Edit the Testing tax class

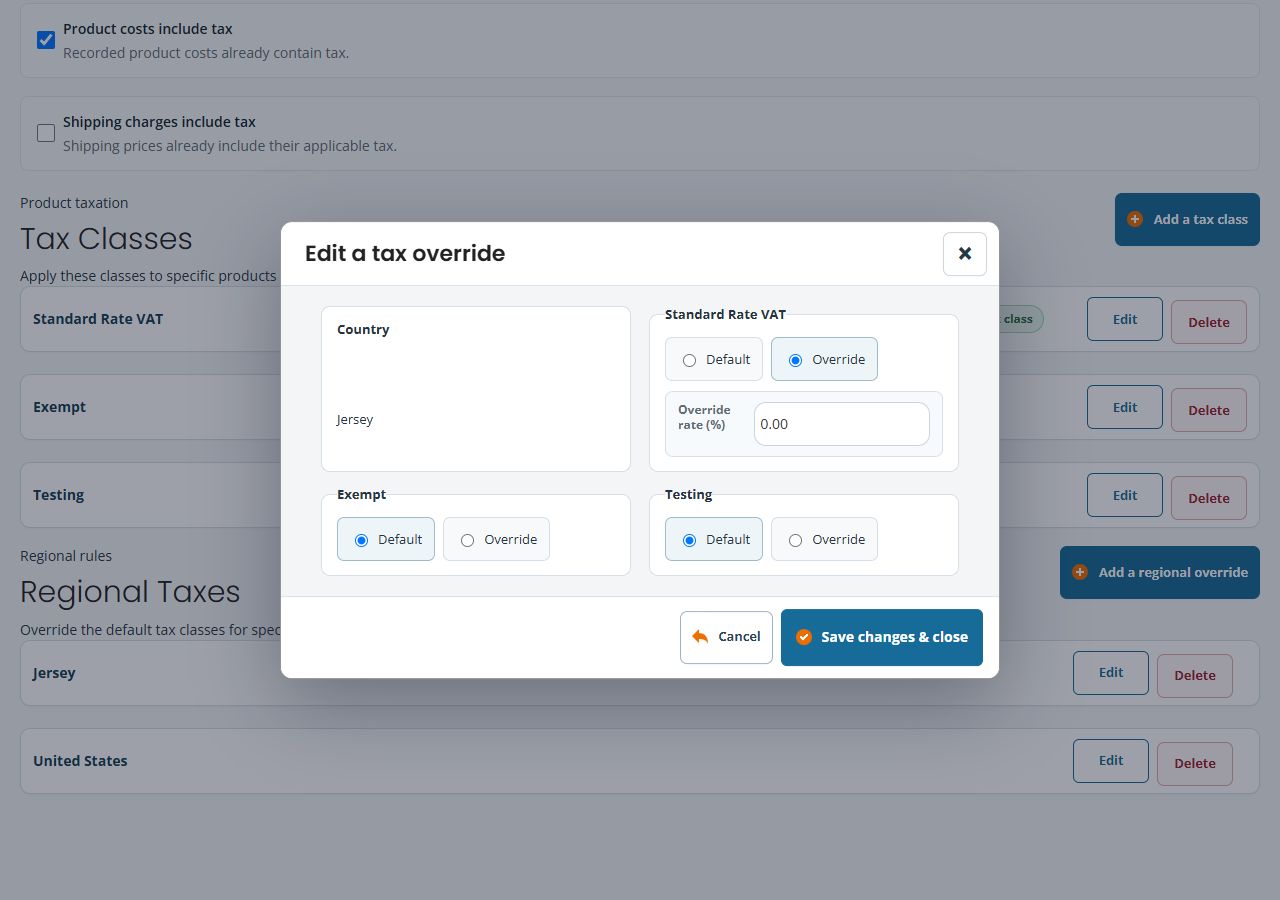[1125, 495]
